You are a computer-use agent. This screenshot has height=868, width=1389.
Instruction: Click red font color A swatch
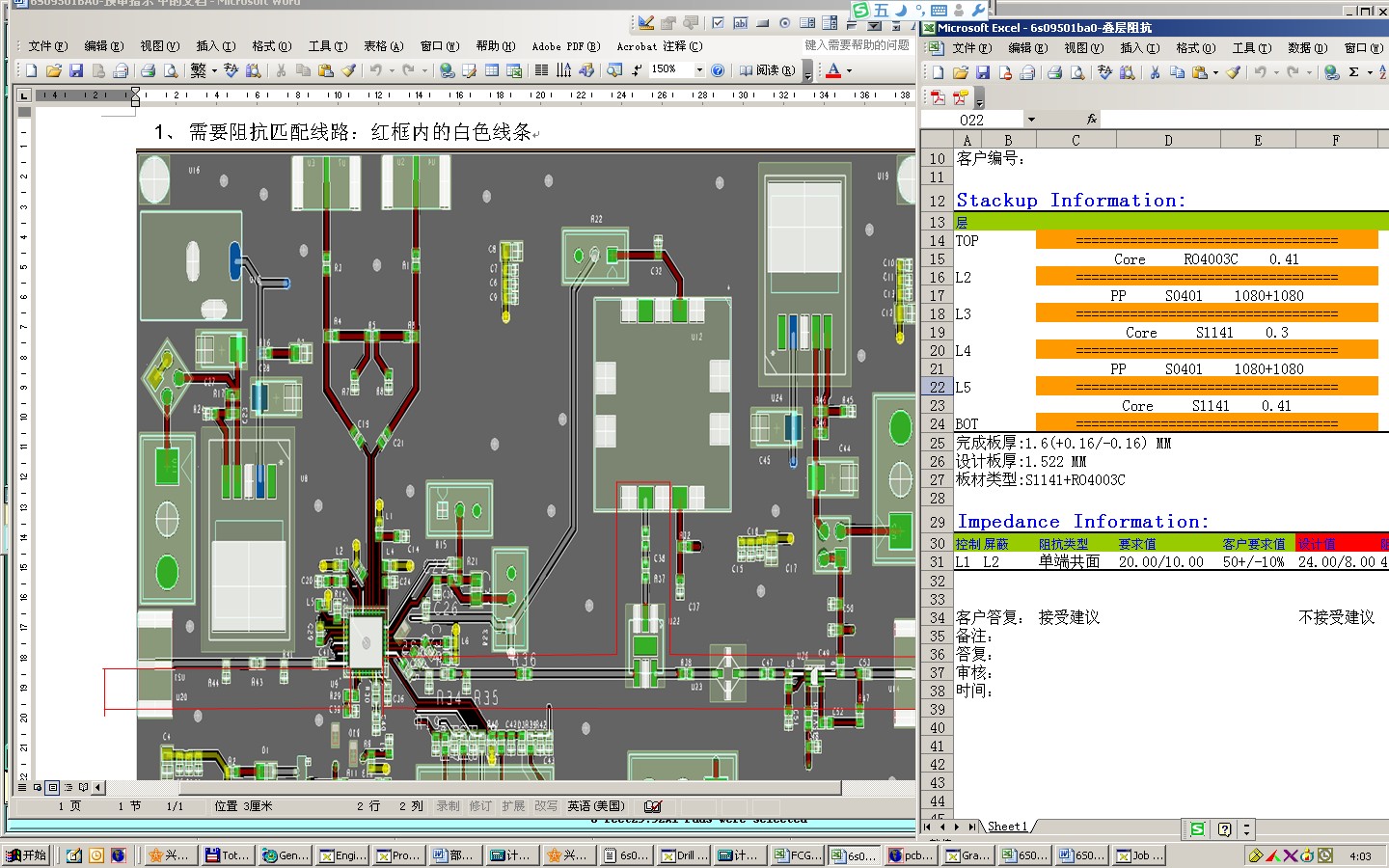pos(833,70)
